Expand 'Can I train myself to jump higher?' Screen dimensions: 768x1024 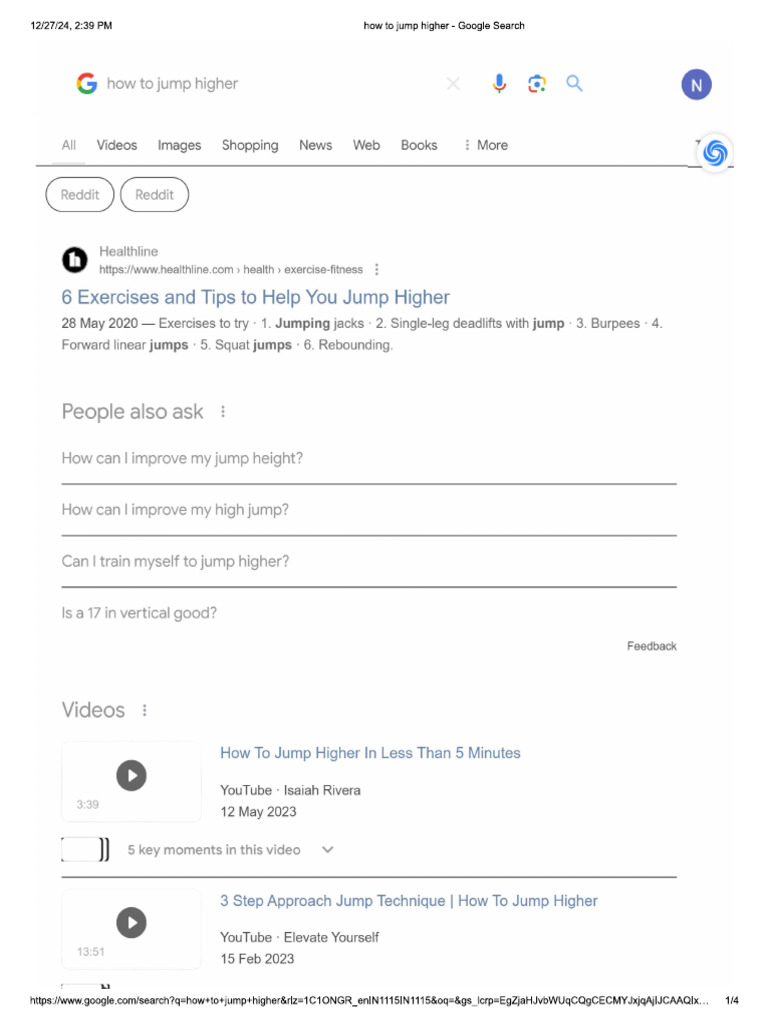[x=368, y=561]
